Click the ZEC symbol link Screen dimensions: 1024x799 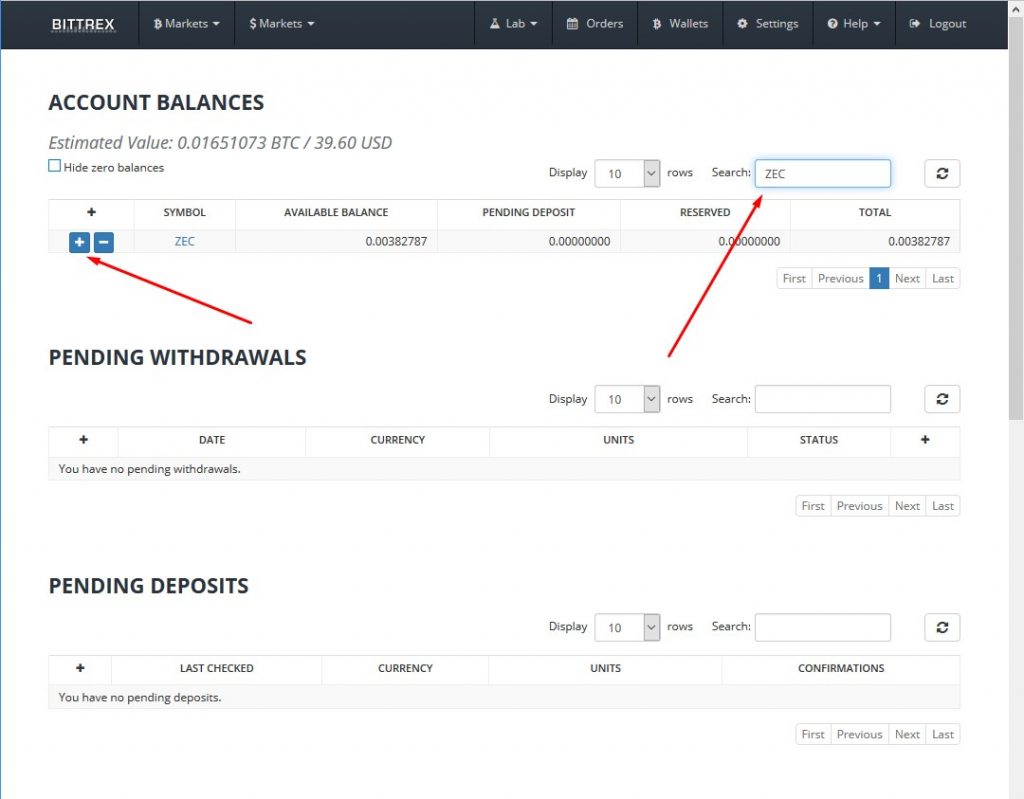[184, 242]
